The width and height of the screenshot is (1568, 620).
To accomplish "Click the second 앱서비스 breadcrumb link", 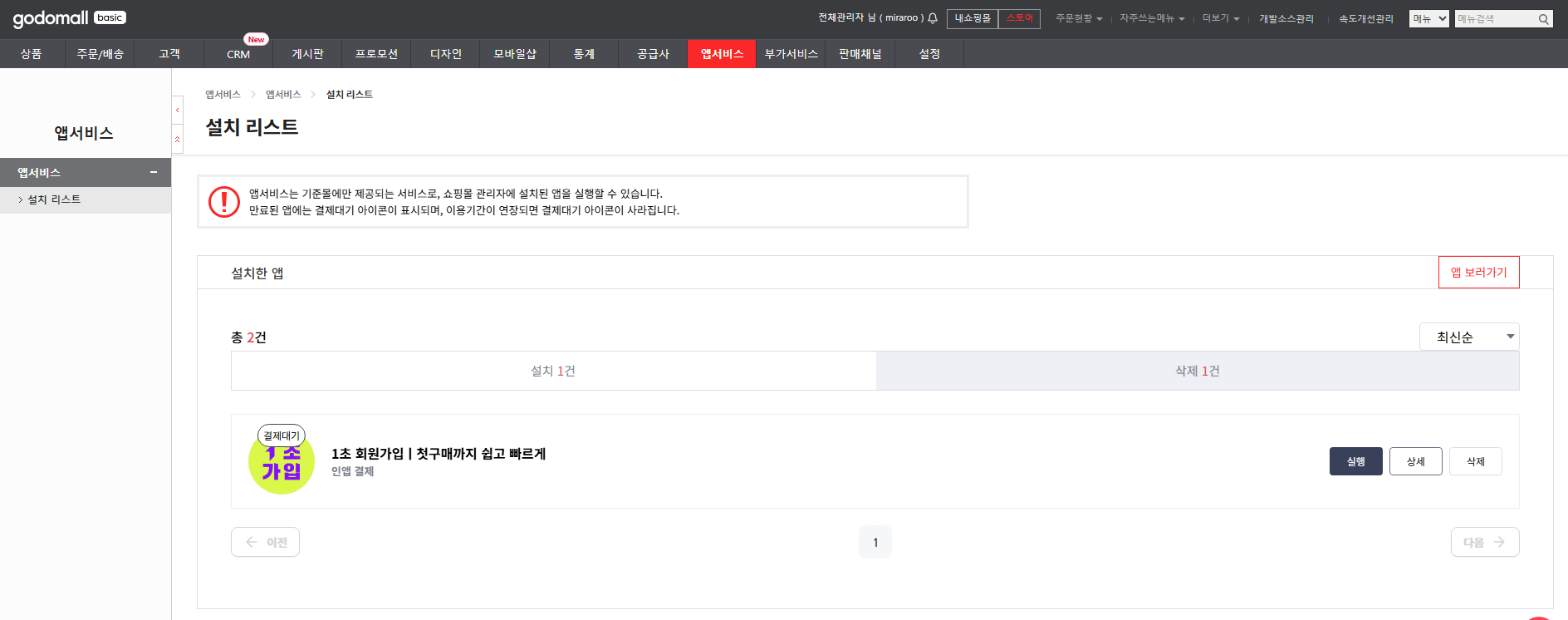I will 283,95.
